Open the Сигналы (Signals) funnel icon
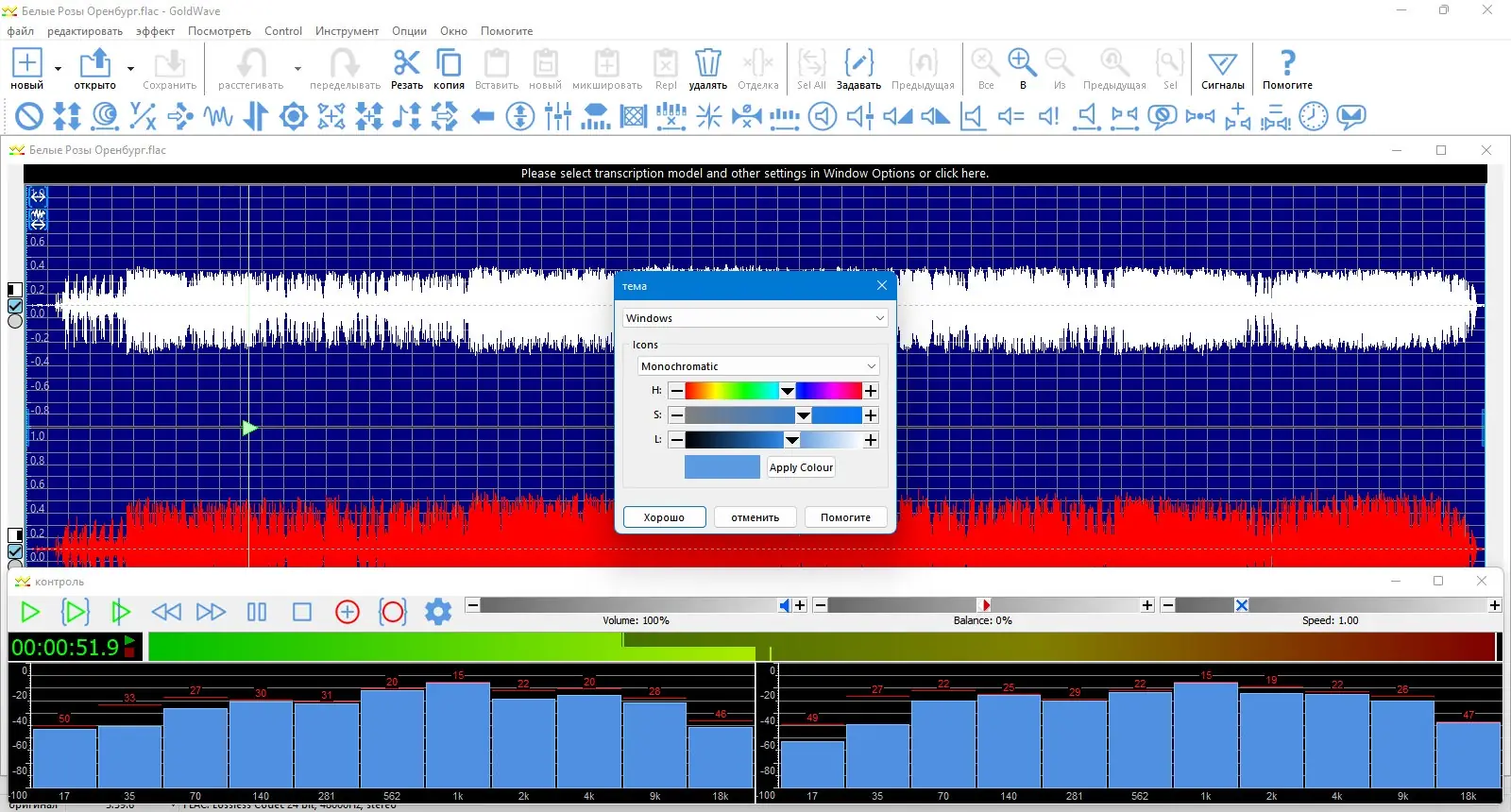The height and width of the screenshot is (812, 1511). [1222, 64]
